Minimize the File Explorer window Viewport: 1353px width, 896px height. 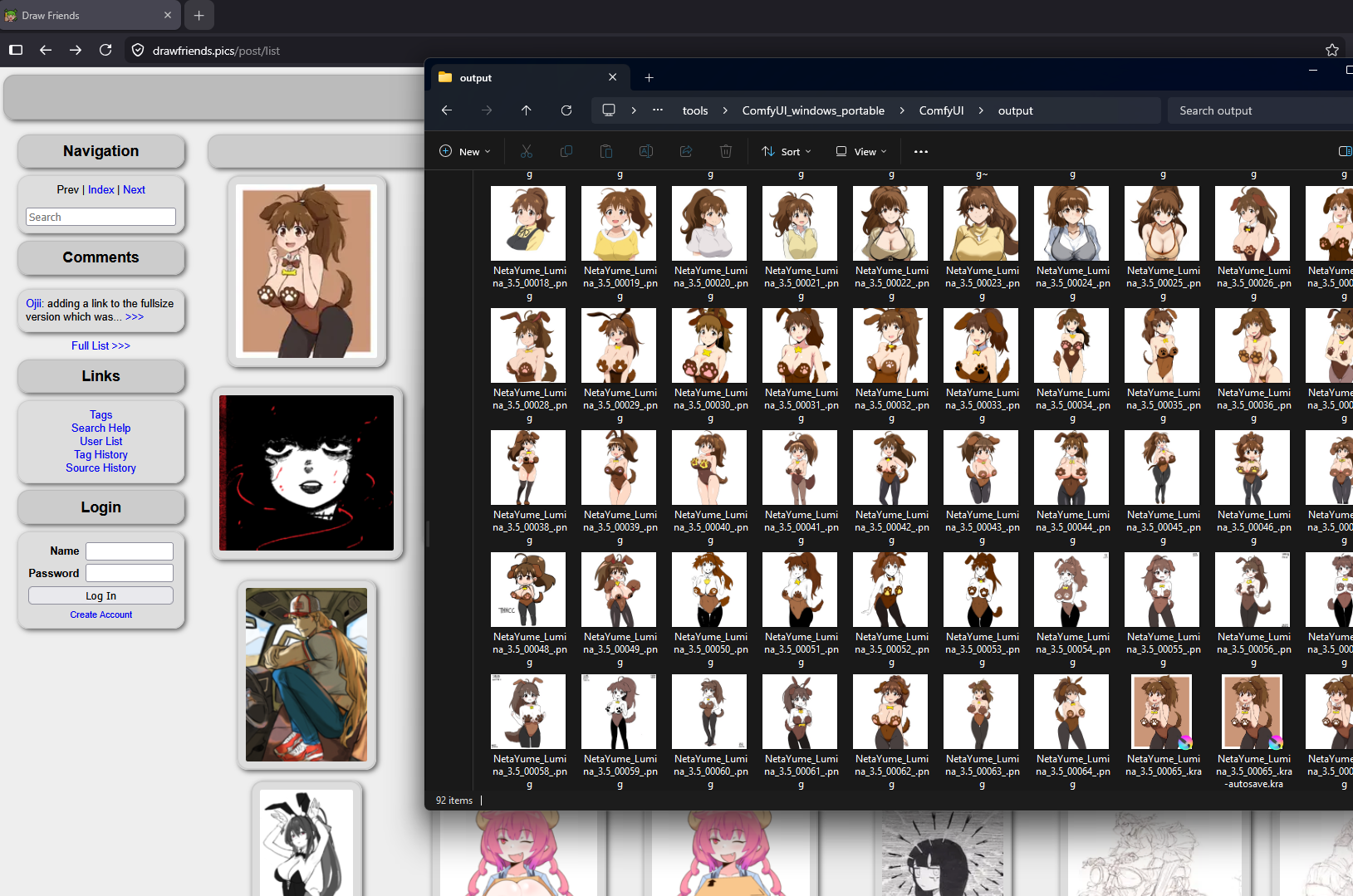(x=1313, y=71)
